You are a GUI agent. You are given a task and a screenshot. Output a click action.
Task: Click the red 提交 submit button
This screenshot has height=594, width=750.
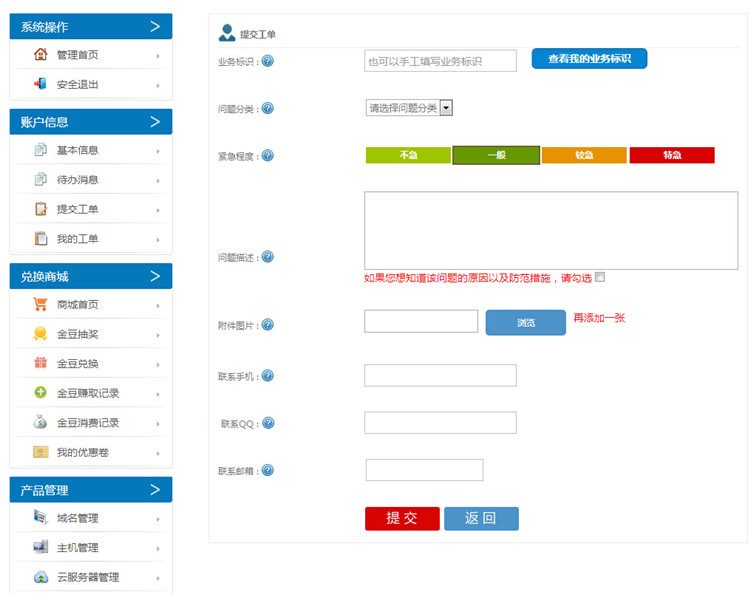[x=402, y=518]
